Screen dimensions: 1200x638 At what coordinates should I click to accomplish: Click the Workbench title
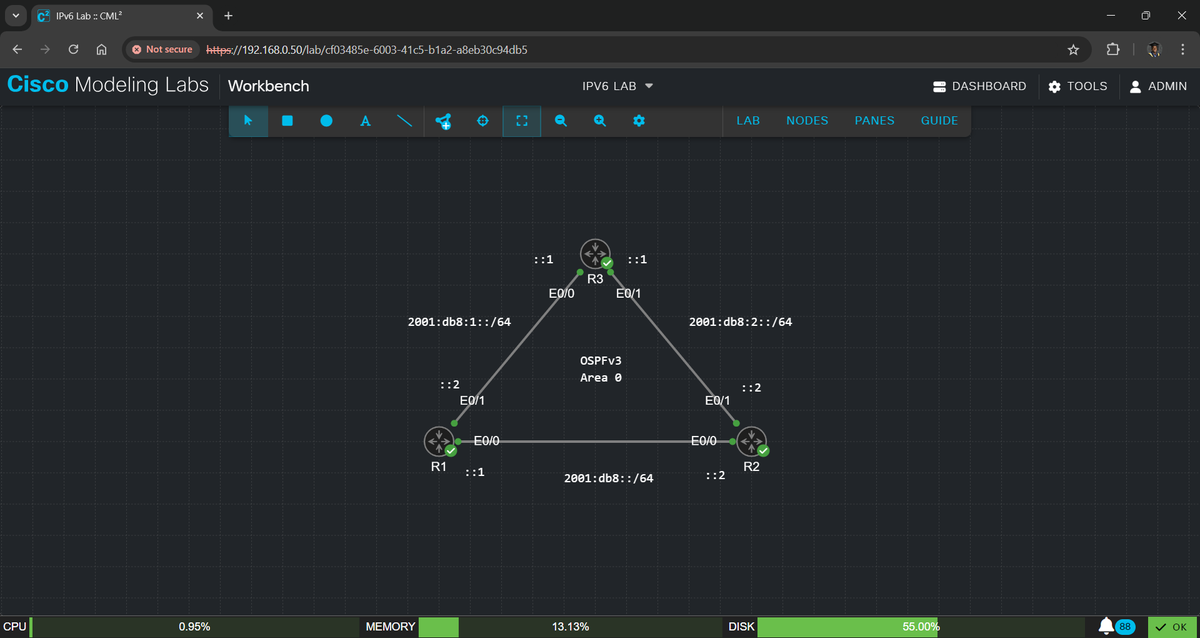269,86
